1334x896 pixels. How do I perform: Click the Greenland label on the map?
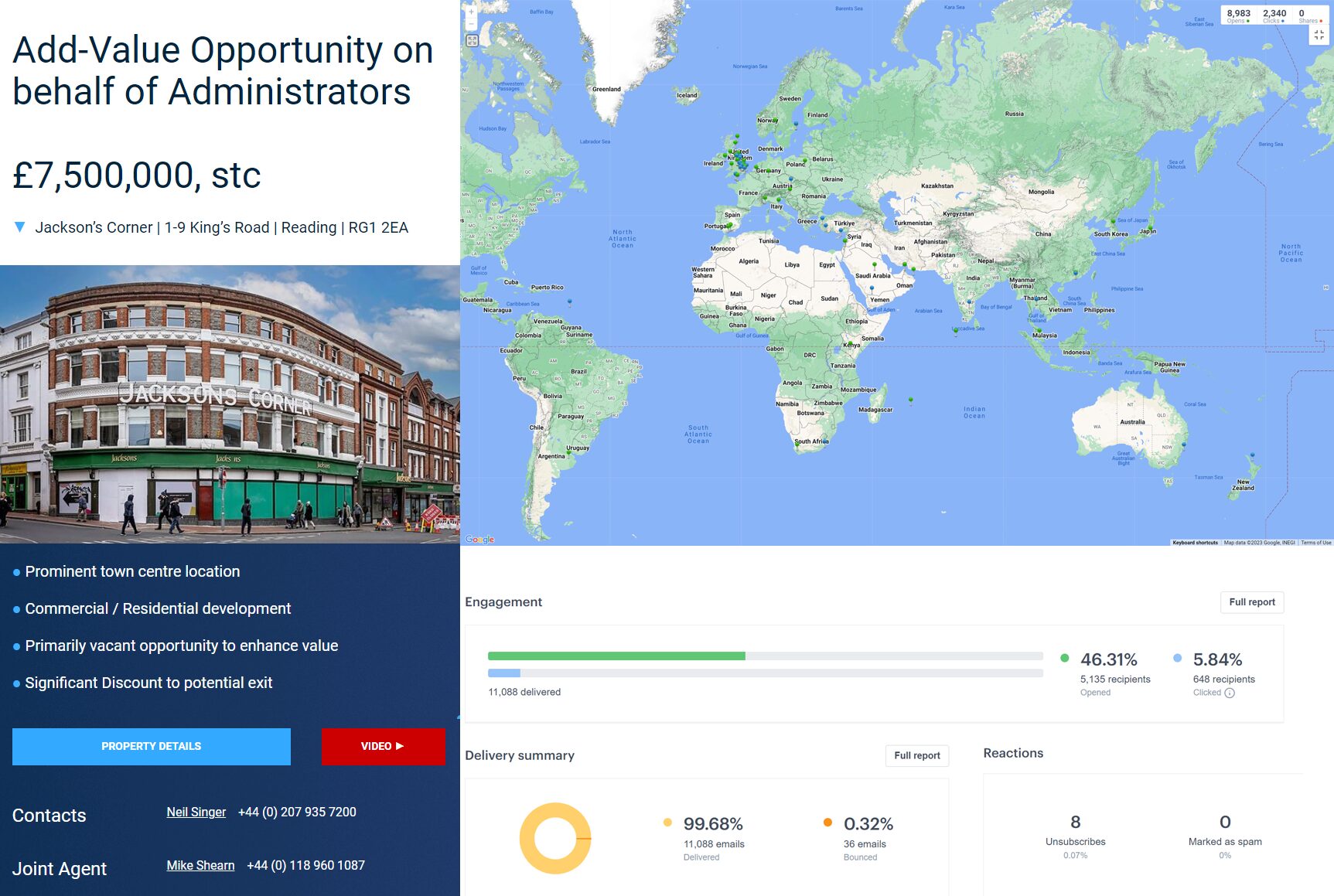[x=606, y=89]
